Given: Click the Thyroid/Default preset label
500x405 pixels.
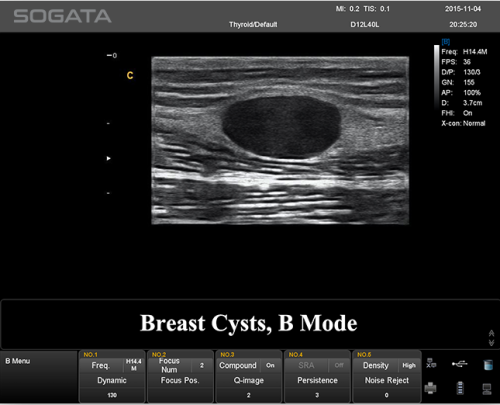Looking at the screenshot, I should tap(253, 25).
